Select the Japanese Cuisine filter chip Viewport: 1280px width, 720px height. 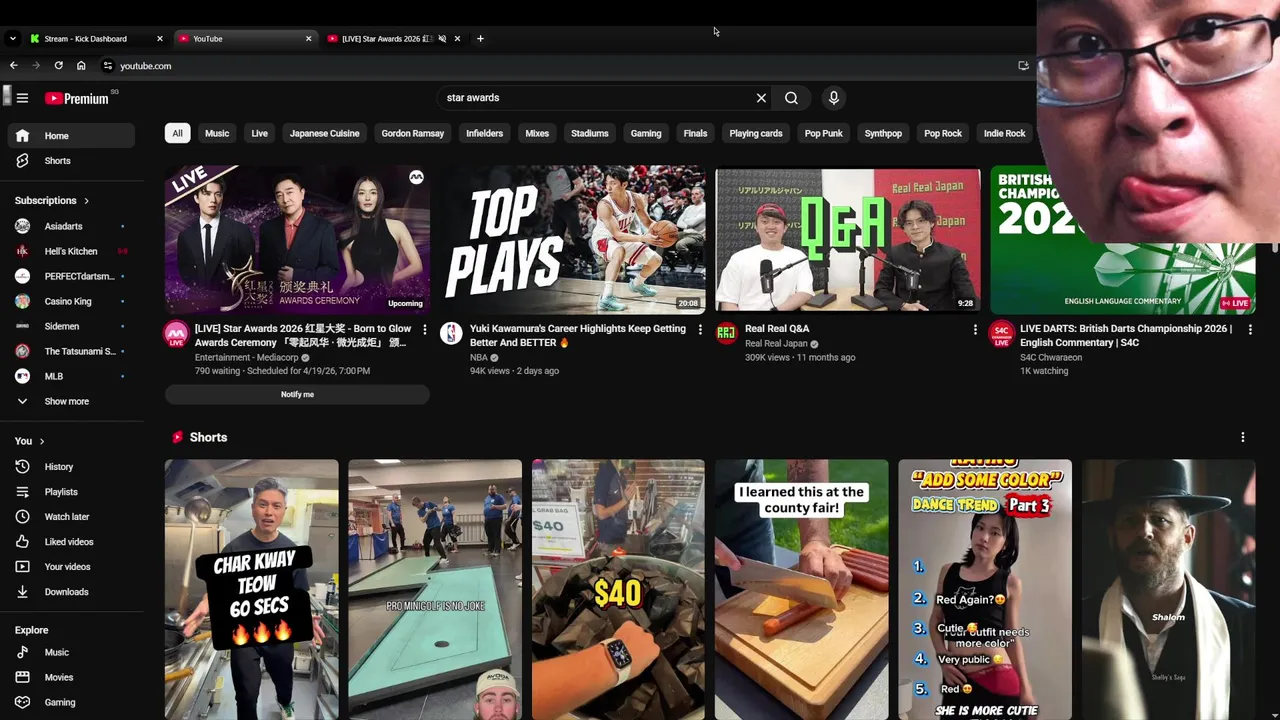pos(324,133)
